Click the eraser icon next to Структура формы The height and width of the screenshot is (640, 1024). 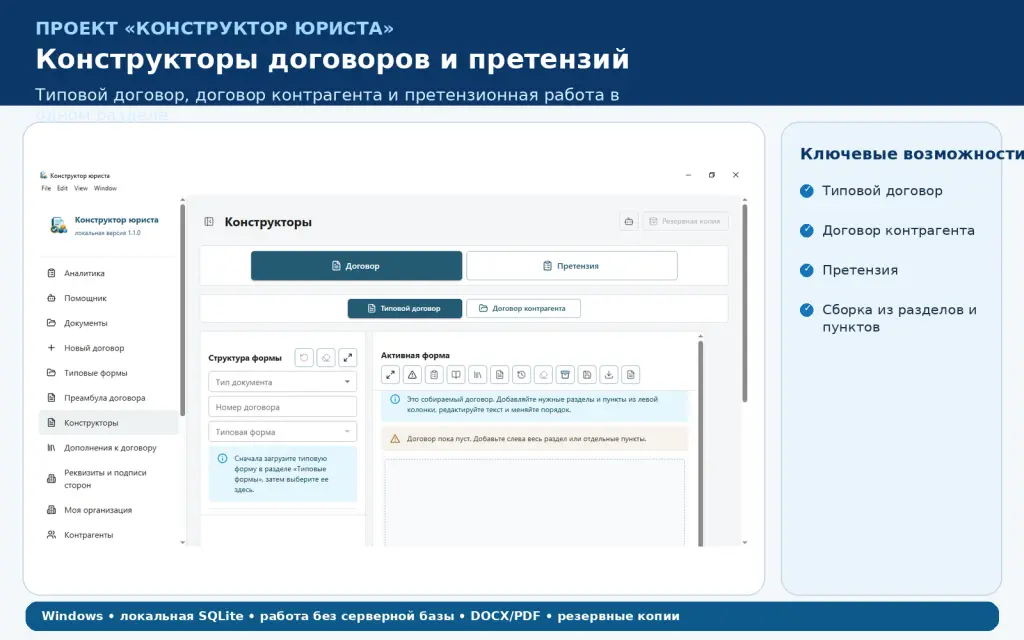tap(326, 358)
